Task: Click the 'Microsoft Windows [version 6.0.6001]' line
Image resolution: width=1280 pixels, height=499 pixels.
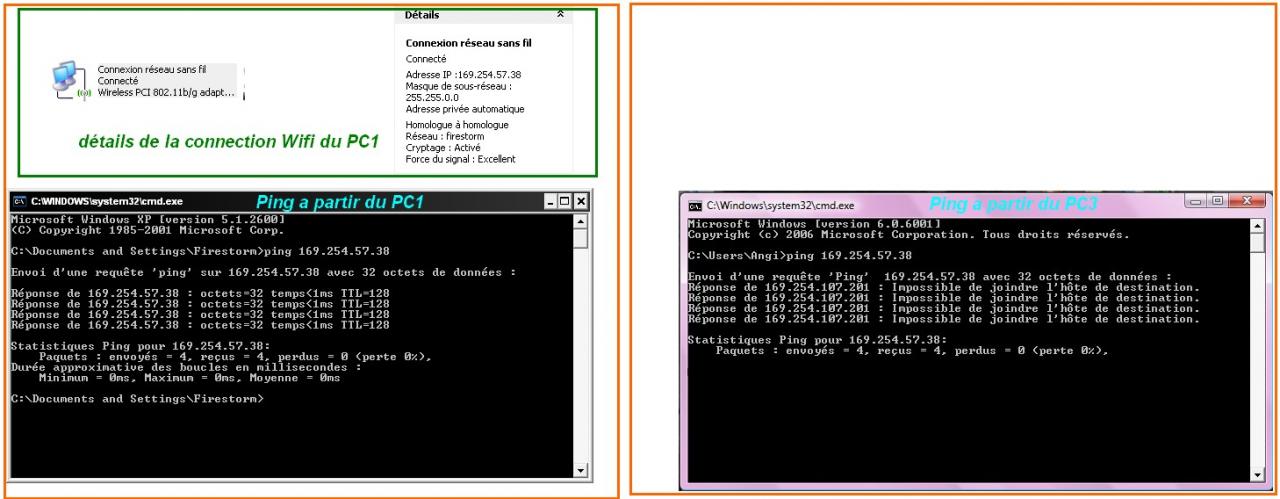Action: 814,223
